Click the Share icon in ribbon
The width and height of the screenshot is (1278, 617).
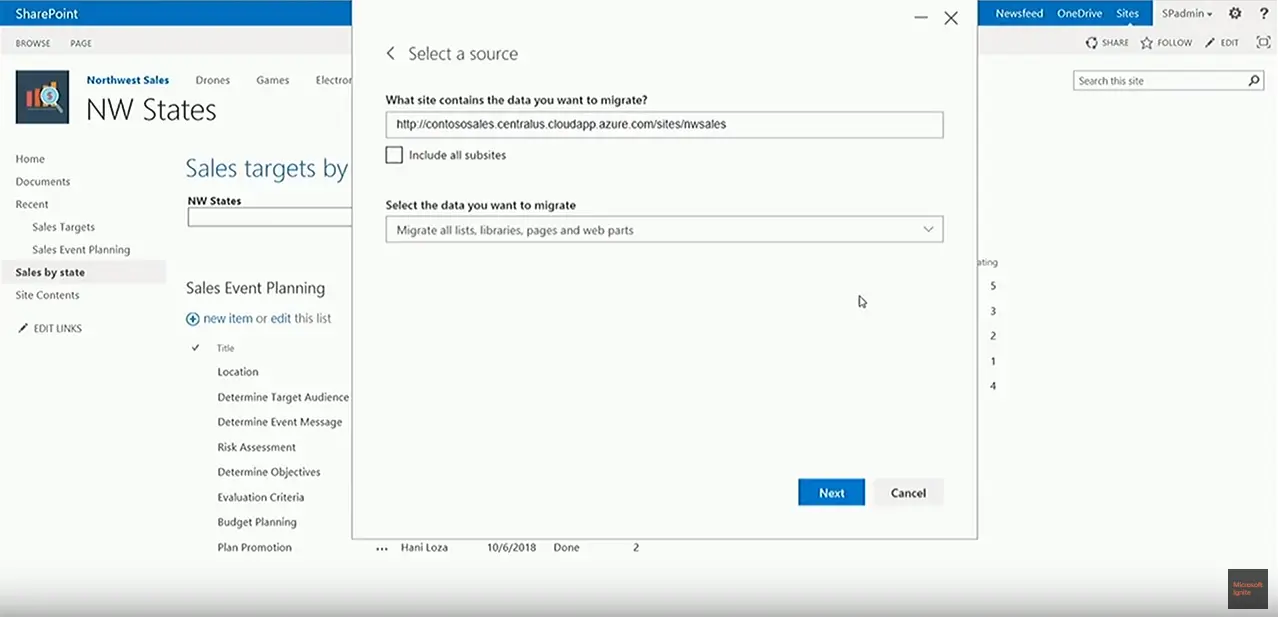tap(1092, 43)
